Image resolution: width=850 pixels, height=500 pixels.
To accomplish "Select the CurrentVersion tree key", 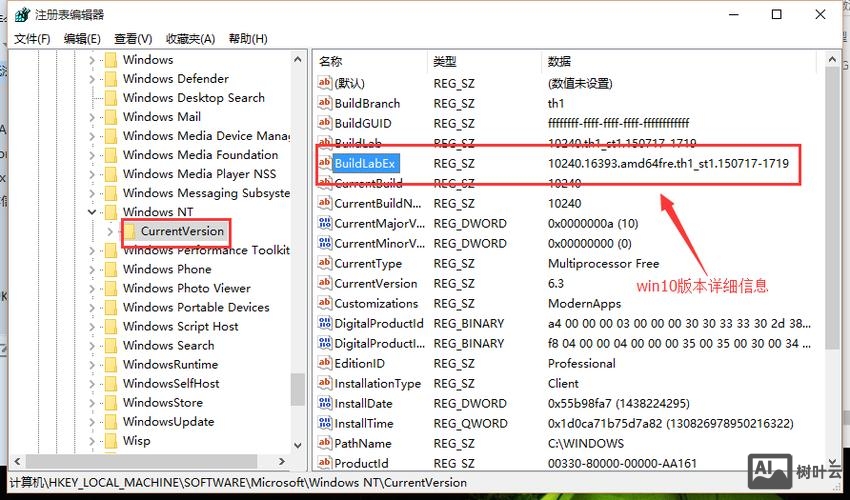I will point(182,232).
